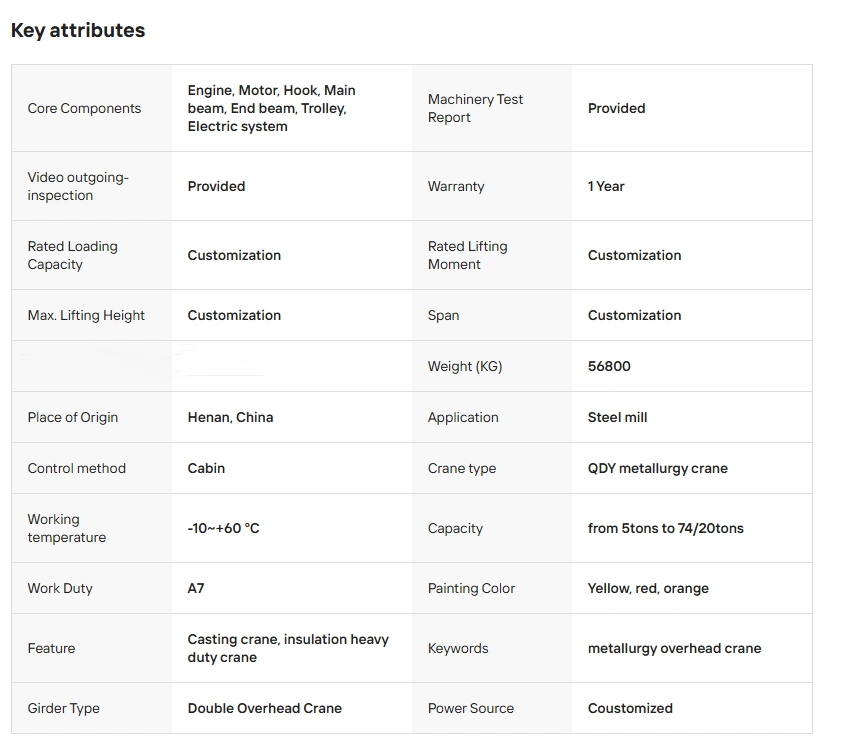
Task: Click the -10~+60 °C temperature value
Action: coord(223,528)
